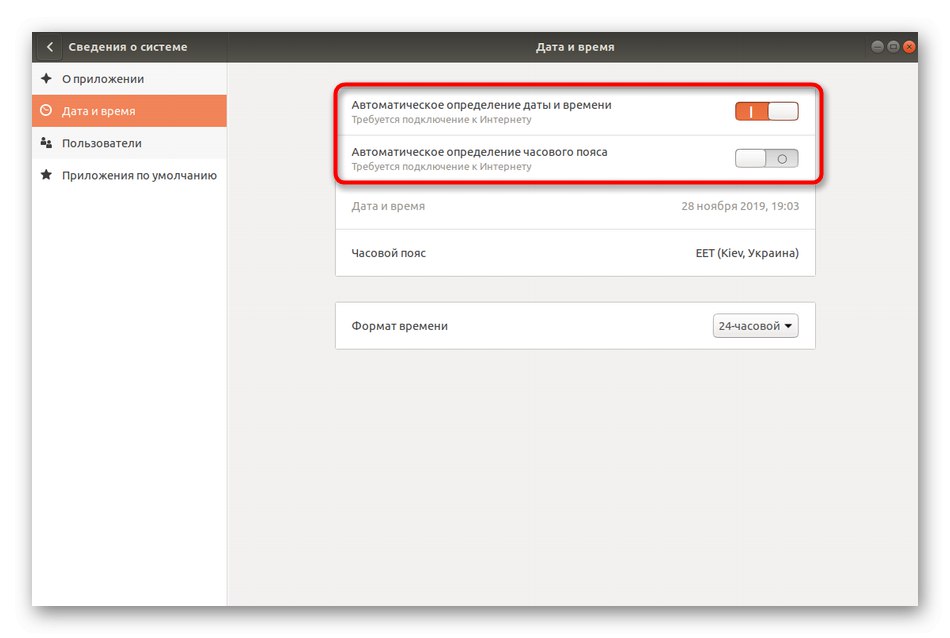Click the Дата и время row showing 28 ноября 2019

coord(575,206)
